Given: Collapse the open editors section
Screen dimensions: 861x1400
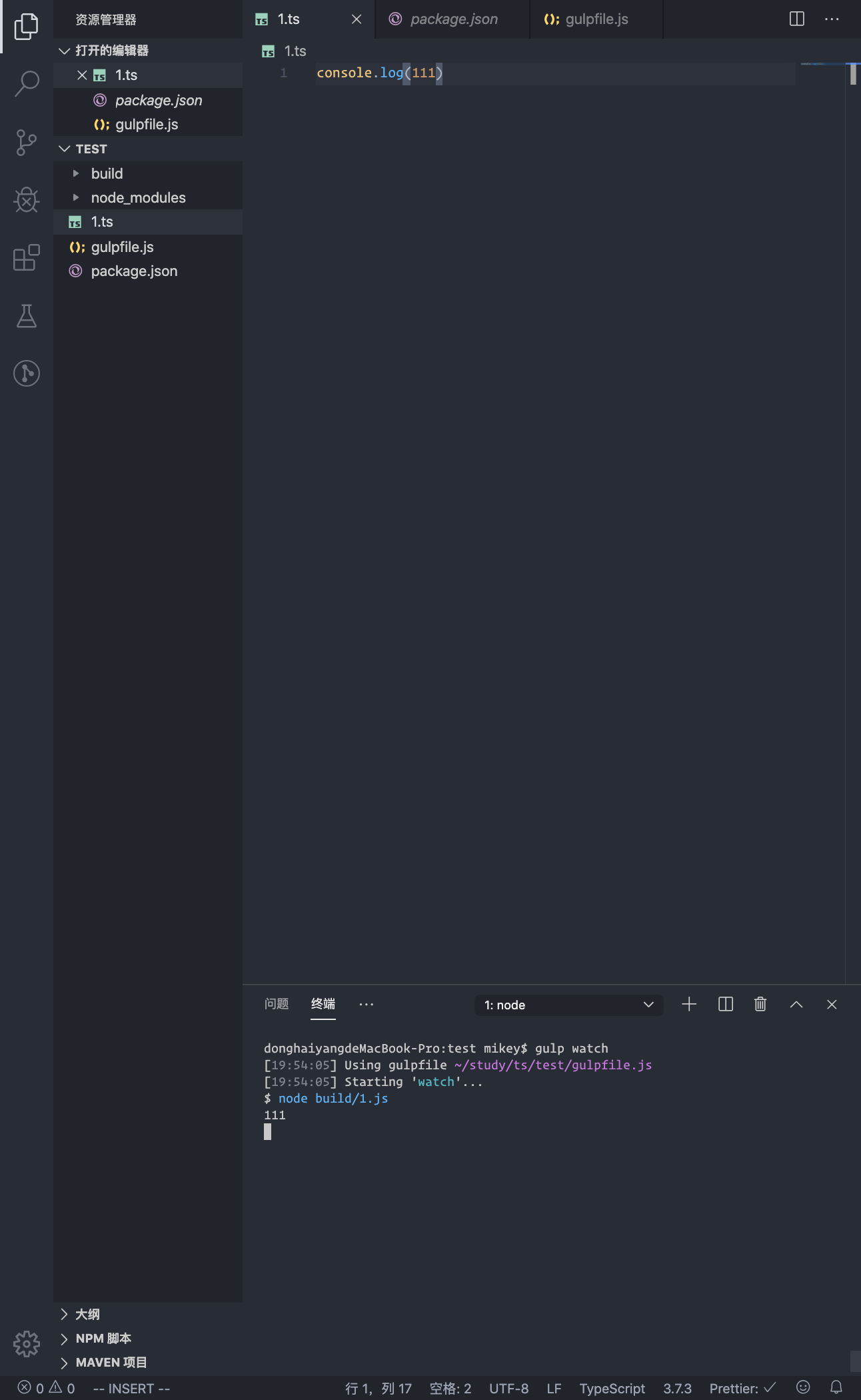Looking at the screenshot, I should [x=64, y=51].
